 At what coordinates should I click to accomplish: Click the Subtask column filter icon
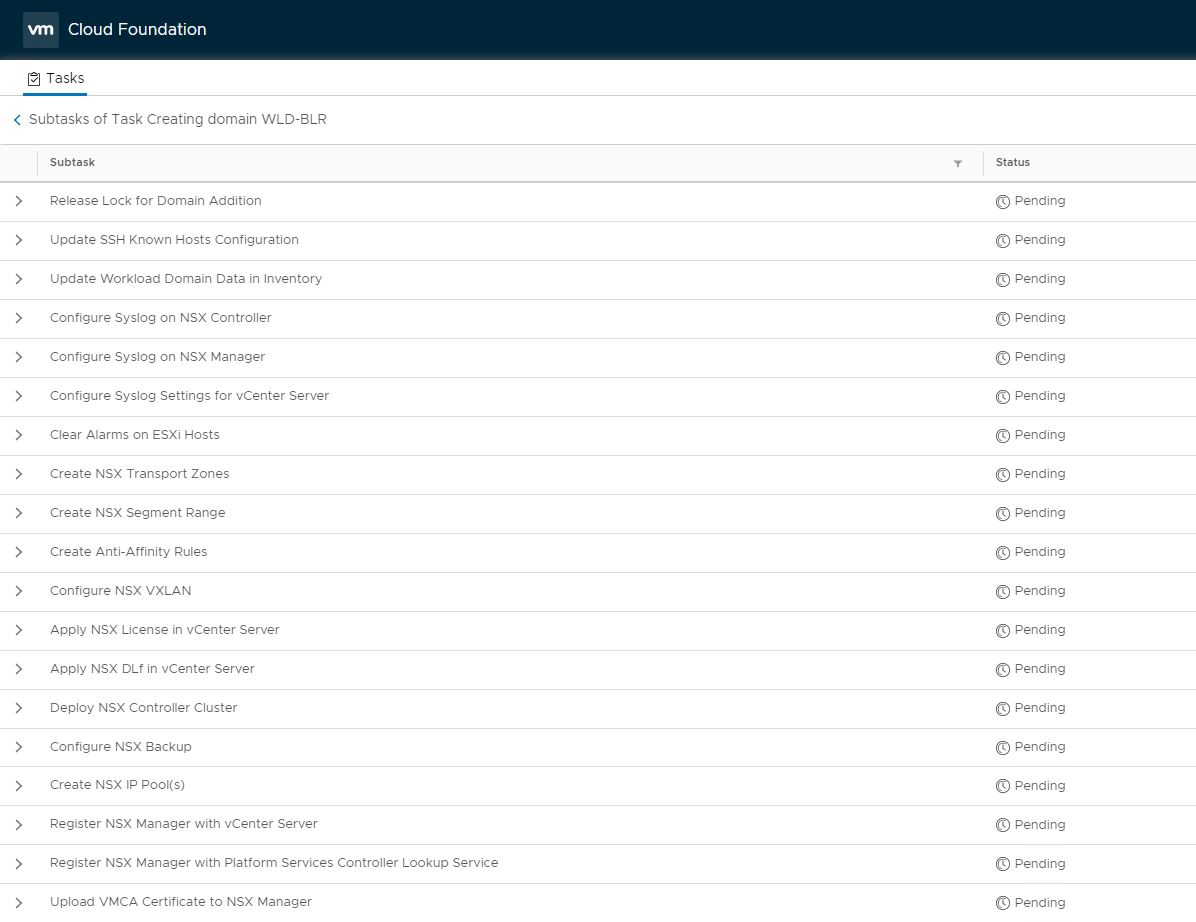(957, 163)
